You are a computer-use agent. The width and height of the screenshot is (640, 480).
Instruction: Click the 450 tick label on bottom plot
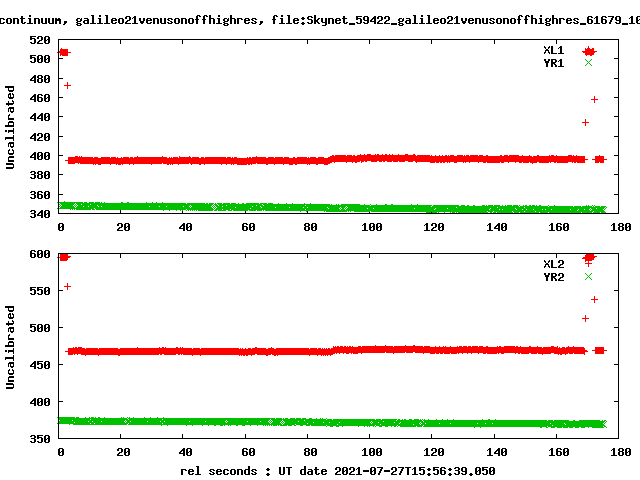tap(40, 365)
